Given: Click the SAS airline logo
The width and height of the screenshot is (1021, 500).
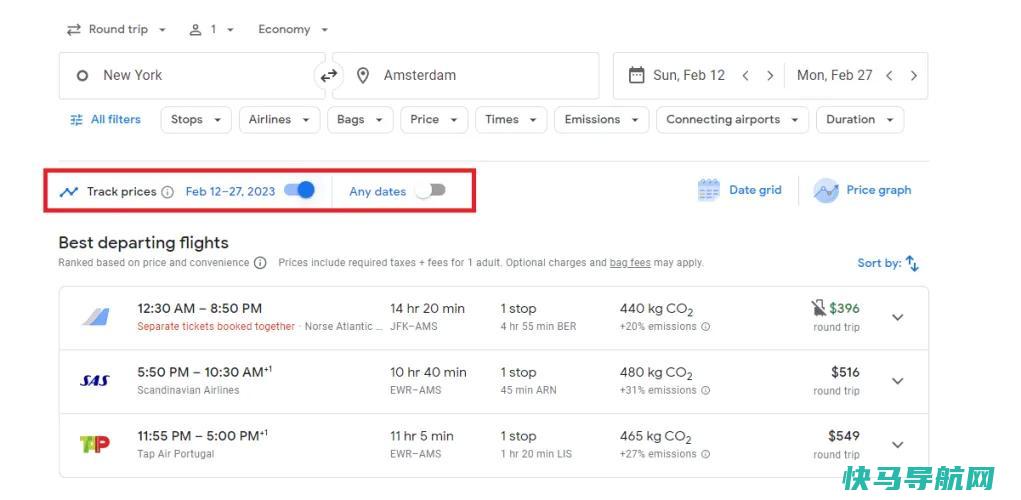Looking at the screenshot, I should click(x=94, y=381).
